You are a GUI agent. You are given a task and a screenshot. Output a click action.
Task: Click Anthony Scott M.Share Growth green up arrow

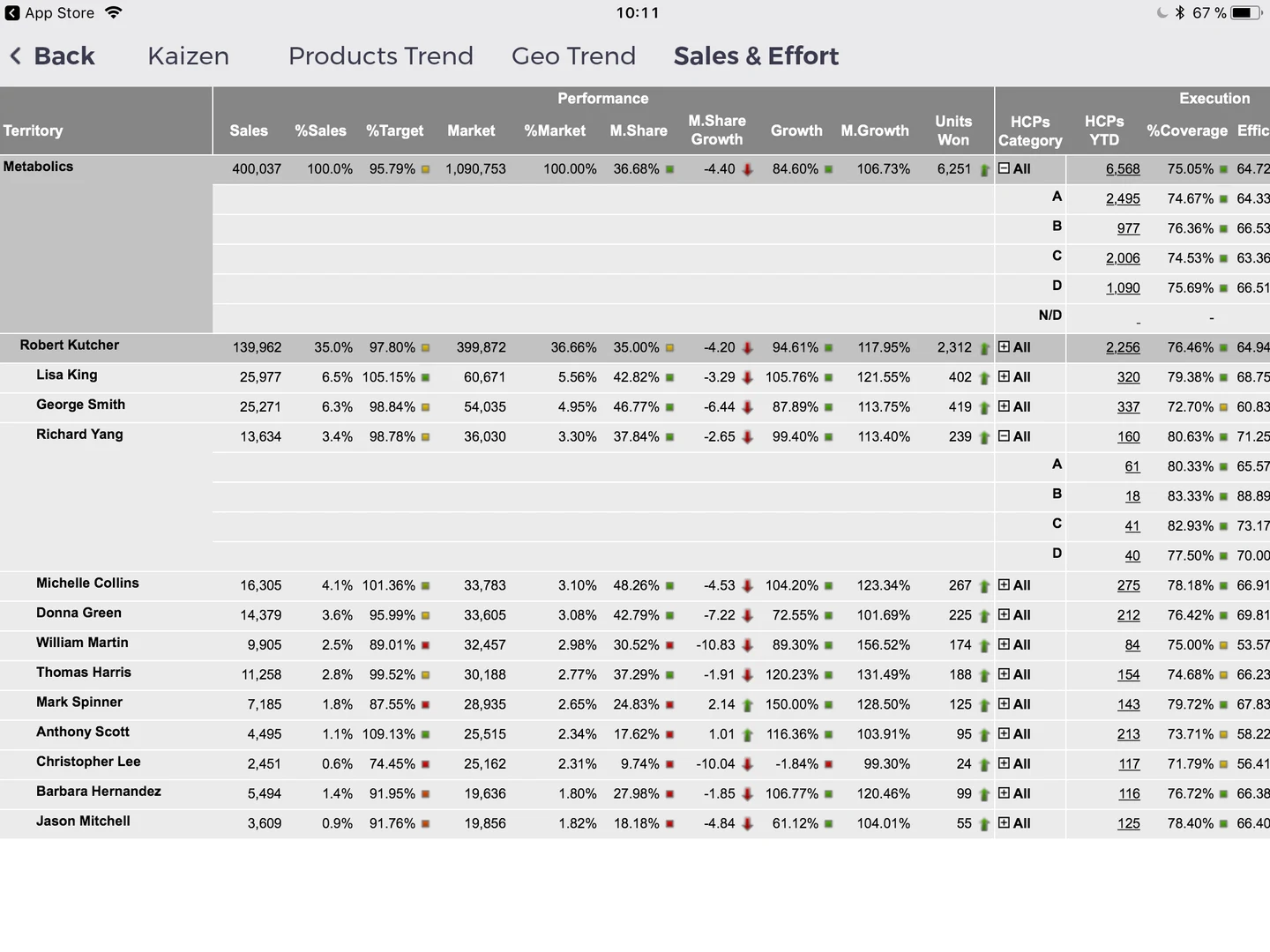[x=747, y=735]
